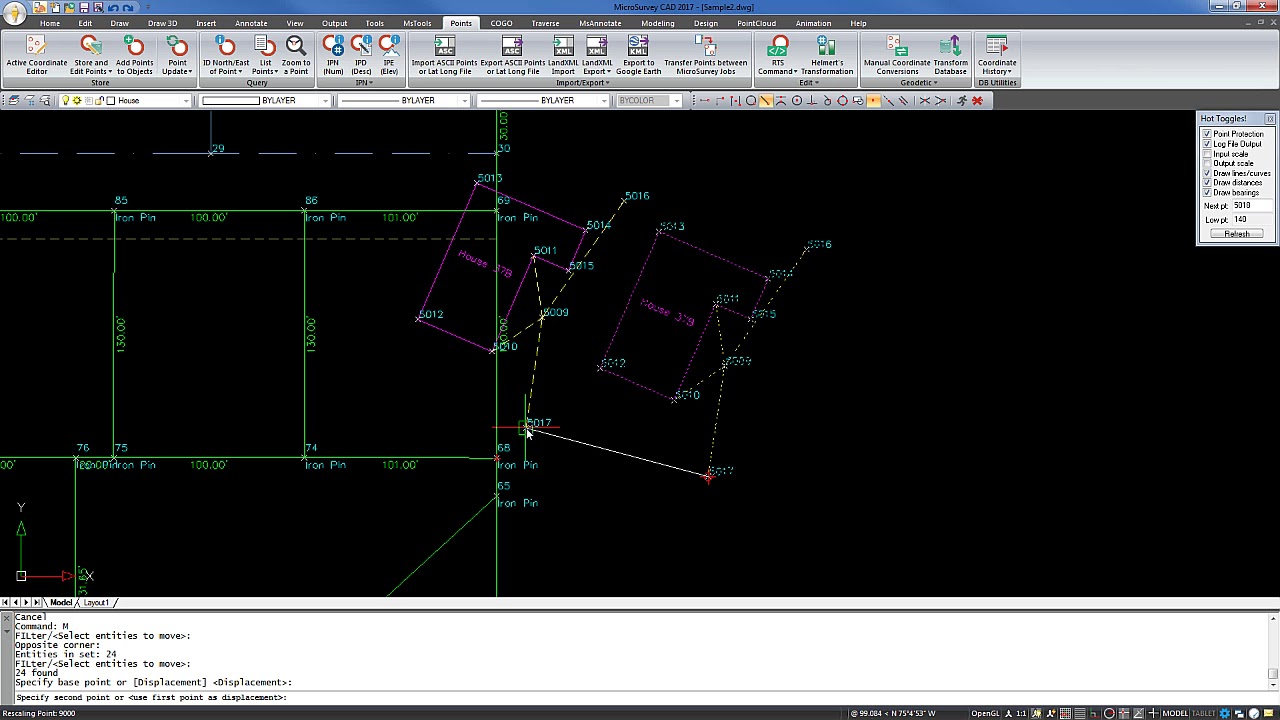
Task: Open the Active Coordinate Editor
Action: coord(36,55)
